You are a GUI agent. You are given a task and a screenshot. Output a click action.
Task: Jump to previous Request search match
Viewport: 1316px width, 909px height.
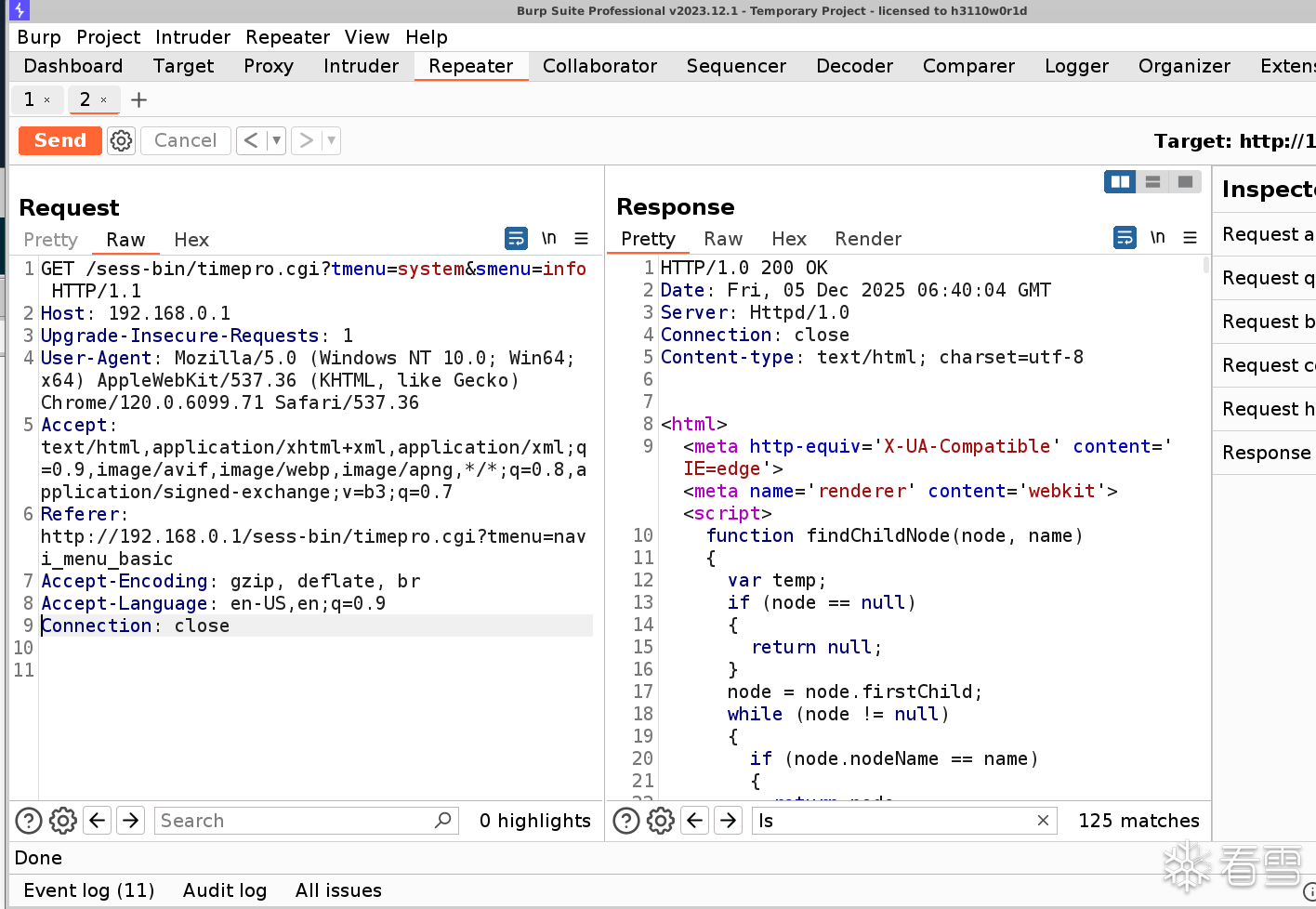tap(98, 821)
